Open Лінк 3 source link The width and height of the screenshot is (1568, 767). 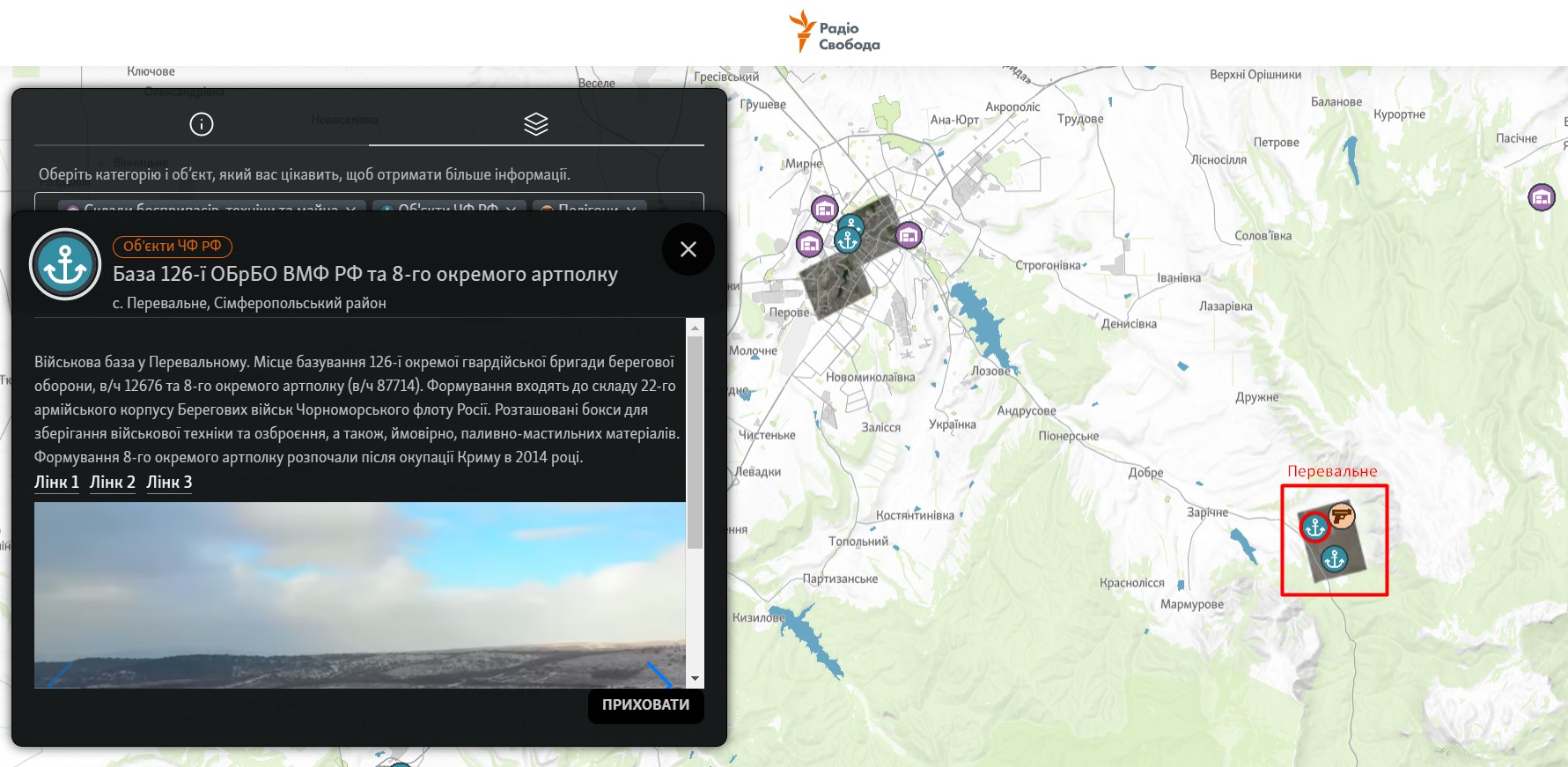(x=169, y=483)
